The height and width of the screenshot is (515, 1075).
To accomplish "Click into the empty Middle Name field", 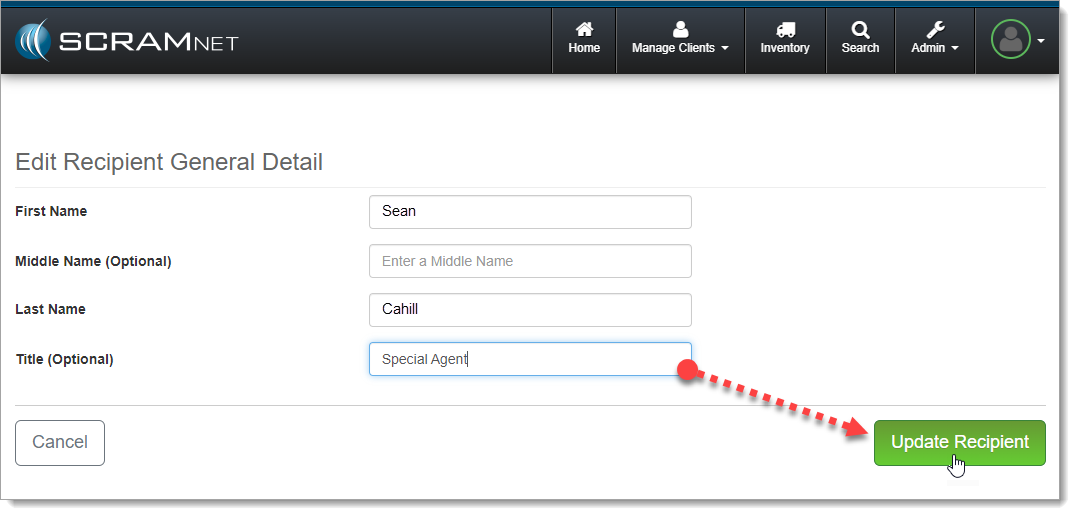I will coord(530,261).
